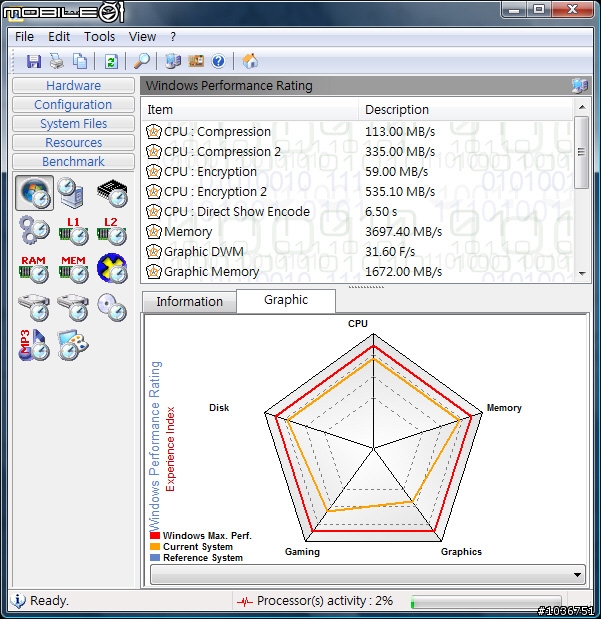Open the View menu
The width and height of the screenshot is (601, 619).
click(142, 37)
